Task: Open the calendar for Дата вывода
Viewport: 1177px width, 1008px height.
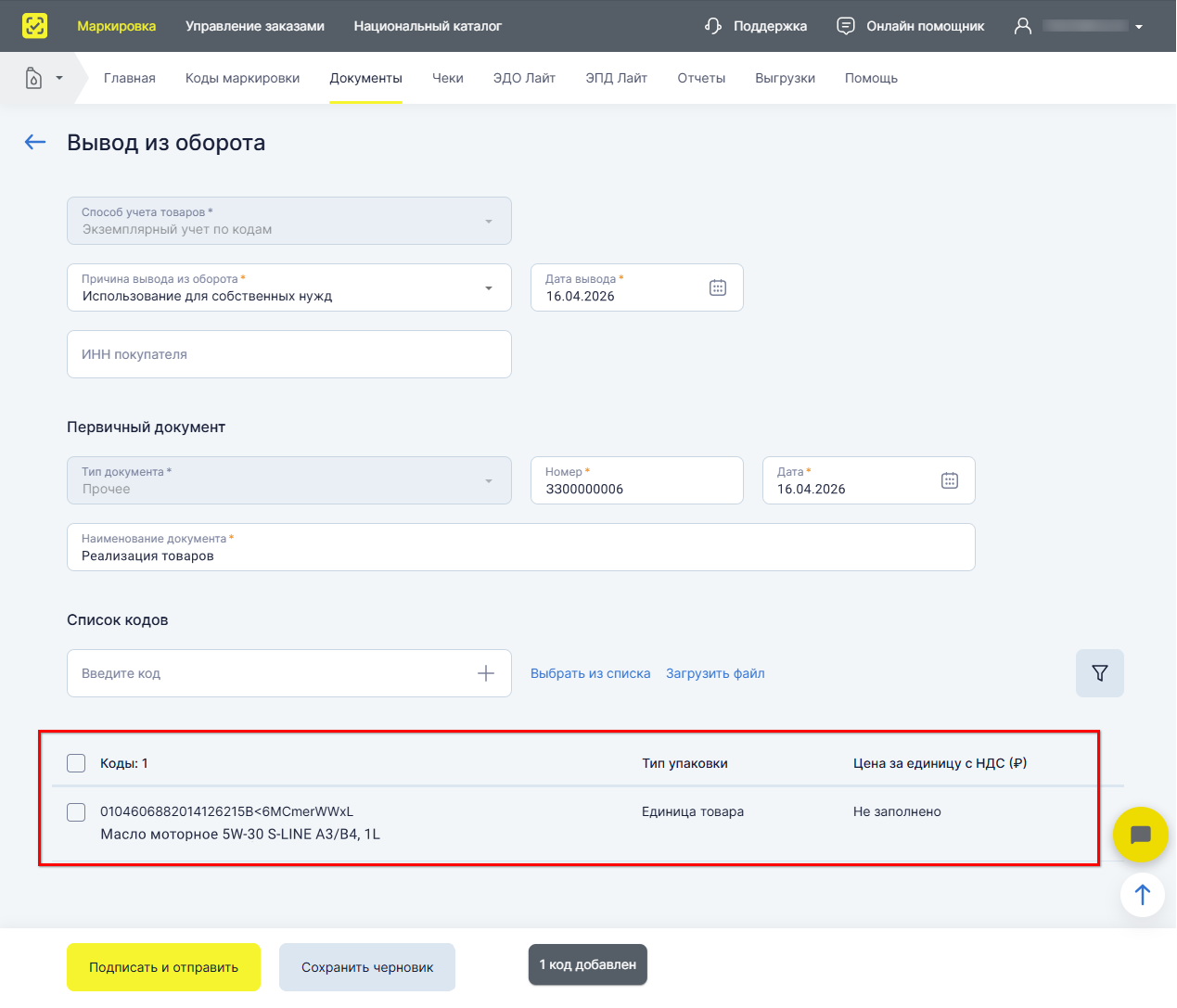Action: click(717, 287)
